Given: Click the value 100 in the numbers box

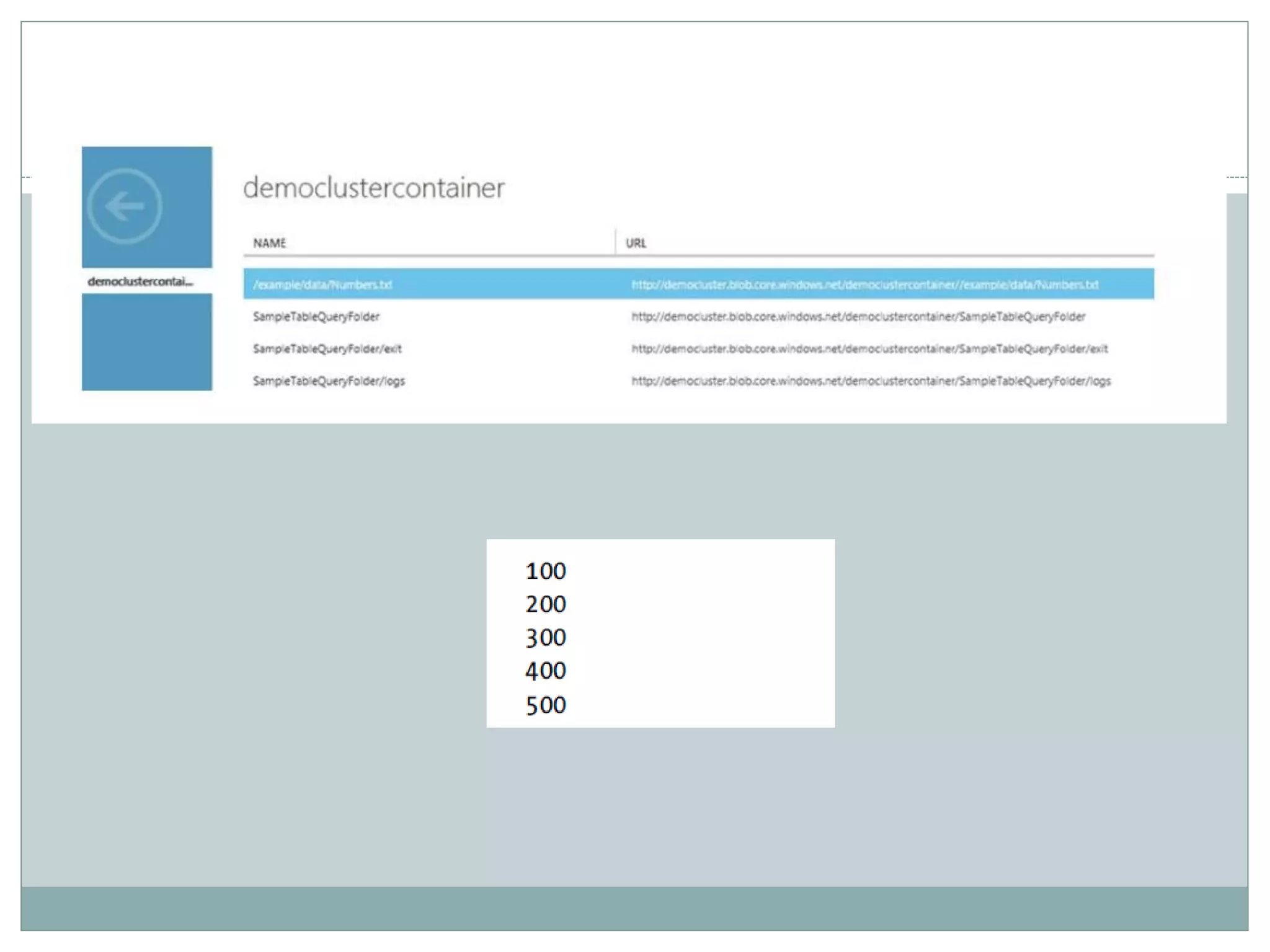Looking at the screenshot, I should (546, 571).
